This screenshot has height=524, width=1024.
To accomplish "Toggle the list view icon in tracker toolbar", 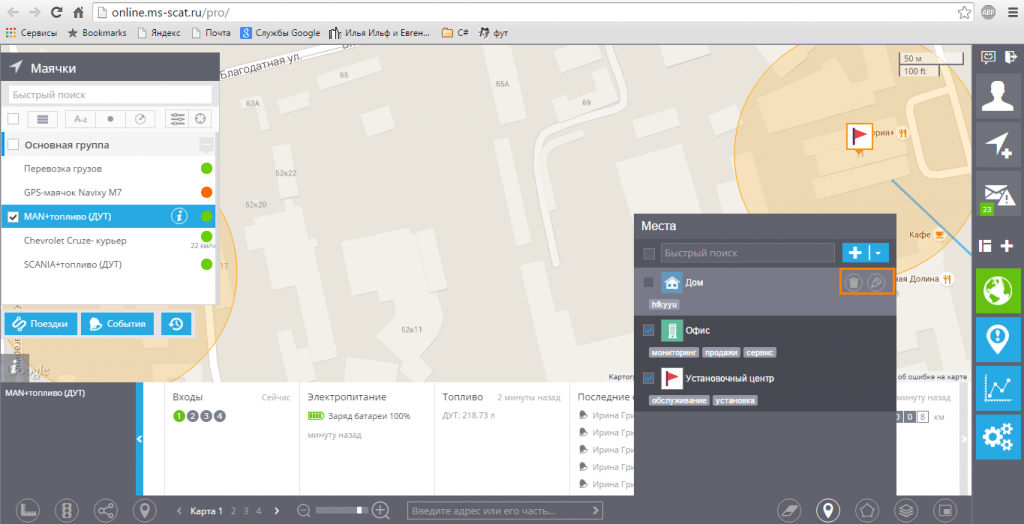I will pyautogui.click(x=43, y=119).
